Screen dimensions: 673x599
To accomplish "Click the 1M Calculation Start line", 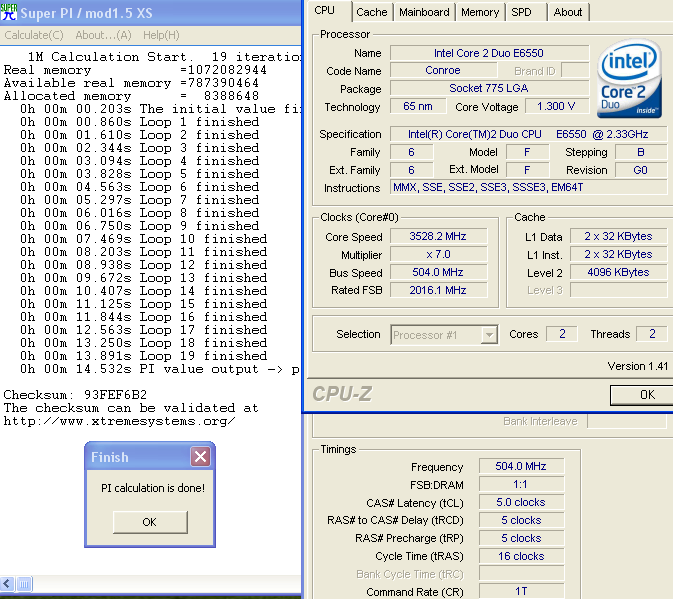I will point(164,57).
